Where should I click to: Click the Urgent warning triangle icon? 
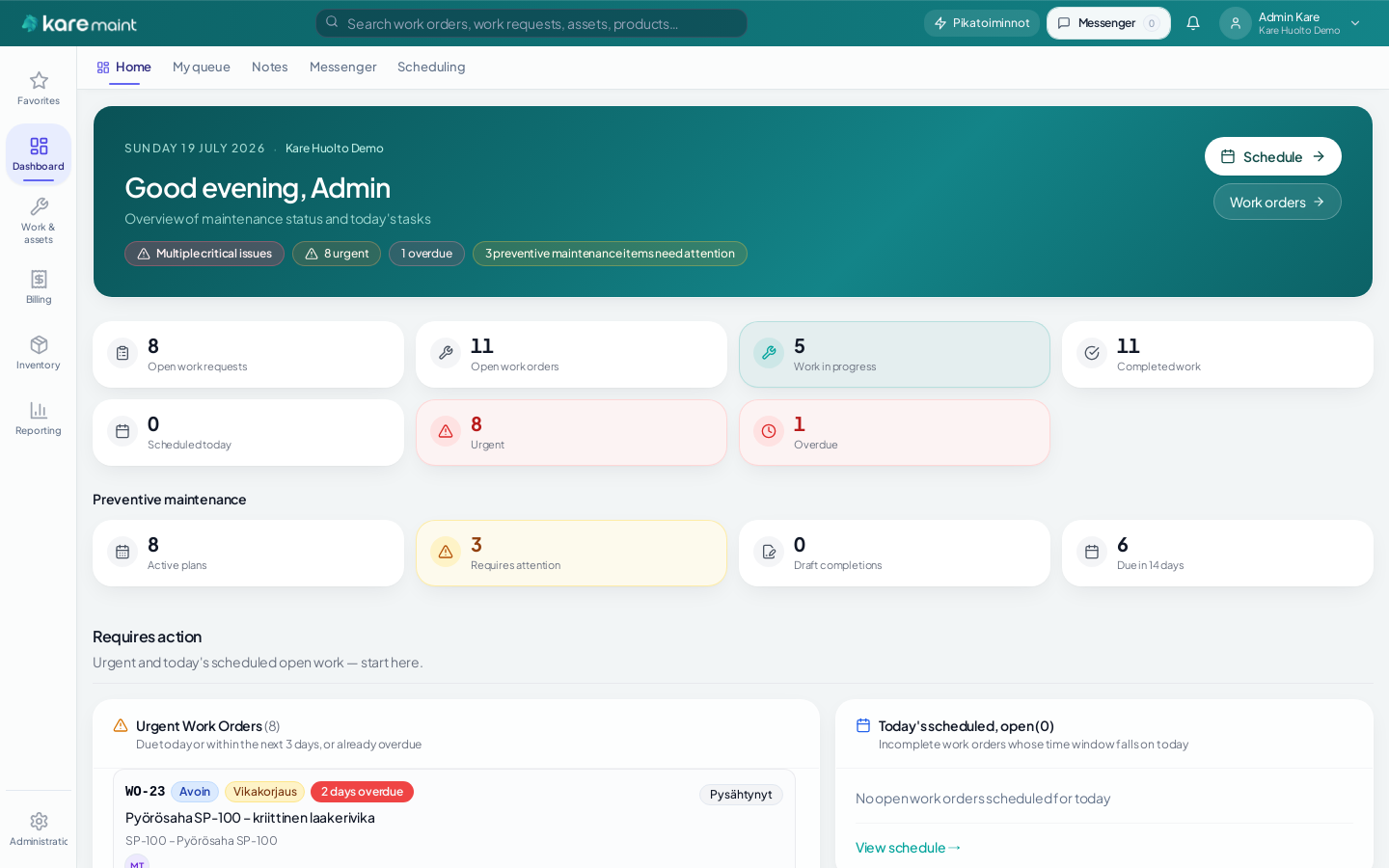(446, 431)
